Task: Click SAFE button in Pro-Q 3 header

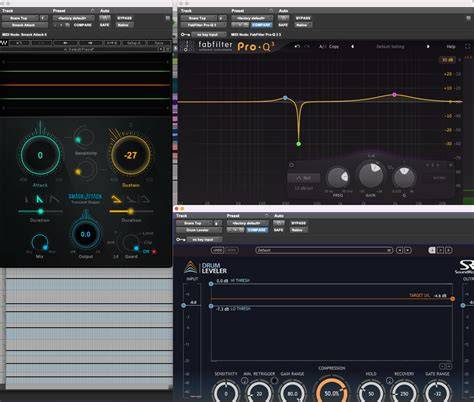Action: click(283, 25)
